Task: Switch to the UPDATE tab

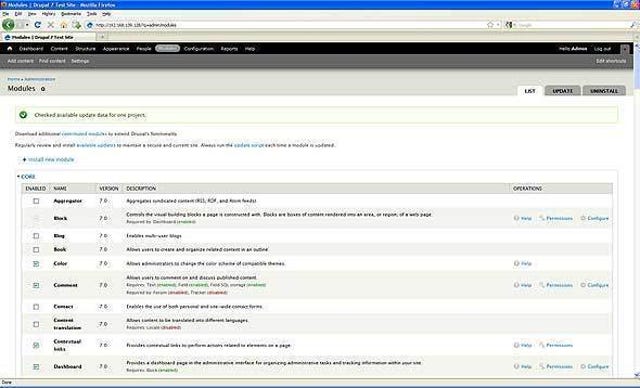Action: pyautogui.click(x=562, y=91)
